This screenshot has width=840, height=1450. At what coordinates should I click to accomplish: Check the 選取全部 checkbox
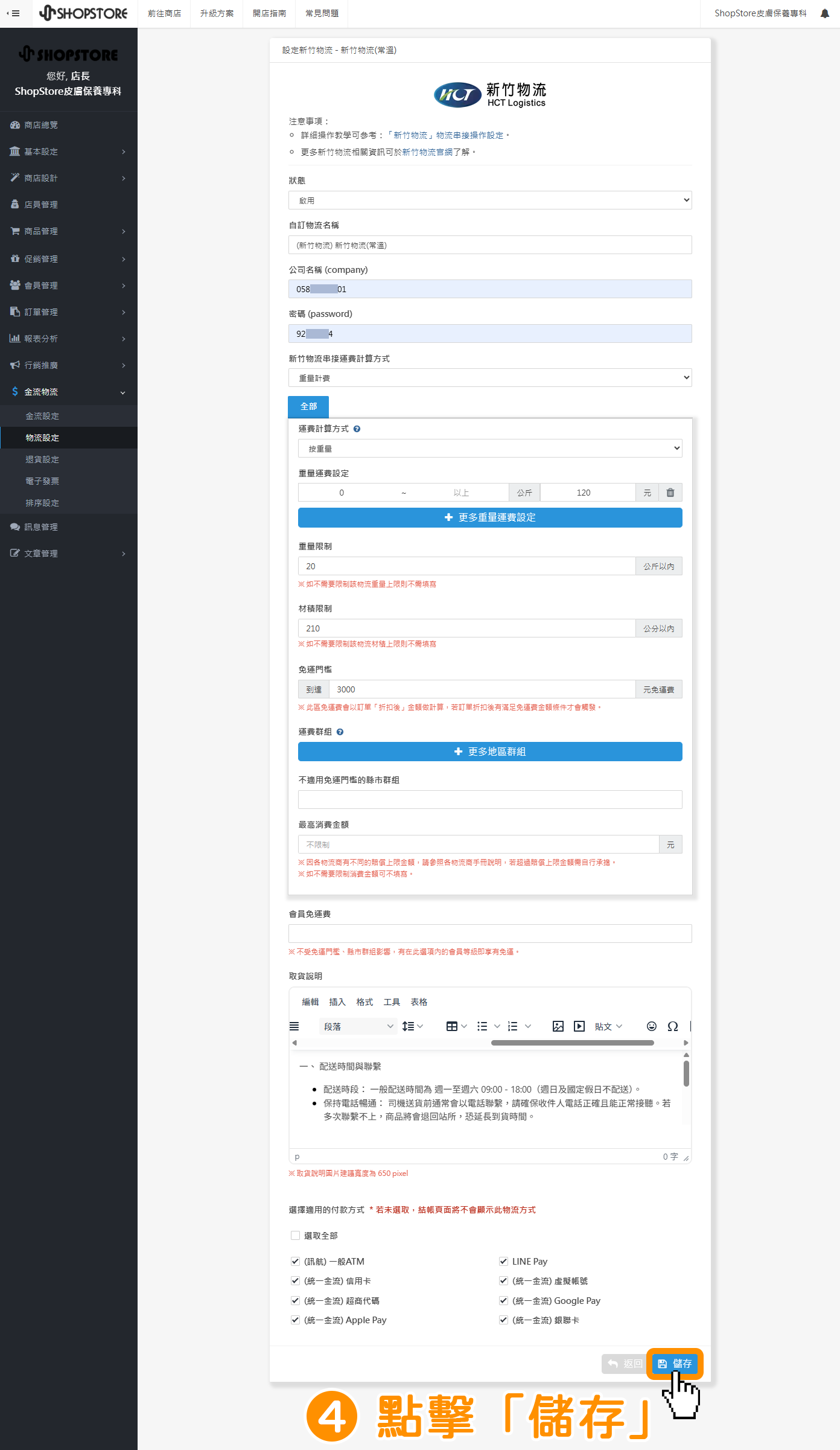click(295, 1236)
